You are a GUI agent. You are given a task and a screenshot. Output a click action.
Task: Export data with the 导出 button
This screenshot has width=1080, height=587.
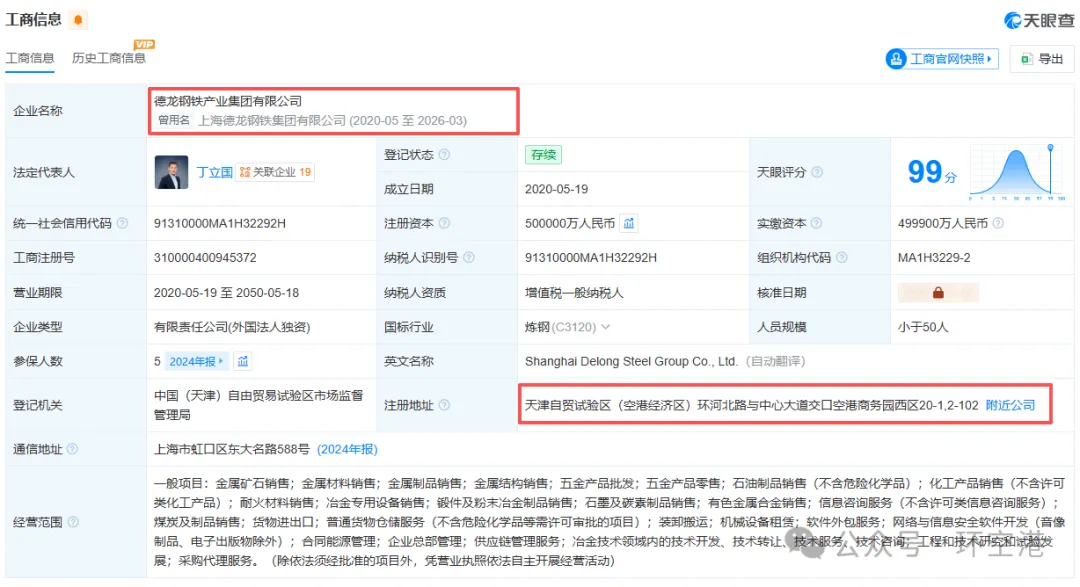pos(1042,59)
